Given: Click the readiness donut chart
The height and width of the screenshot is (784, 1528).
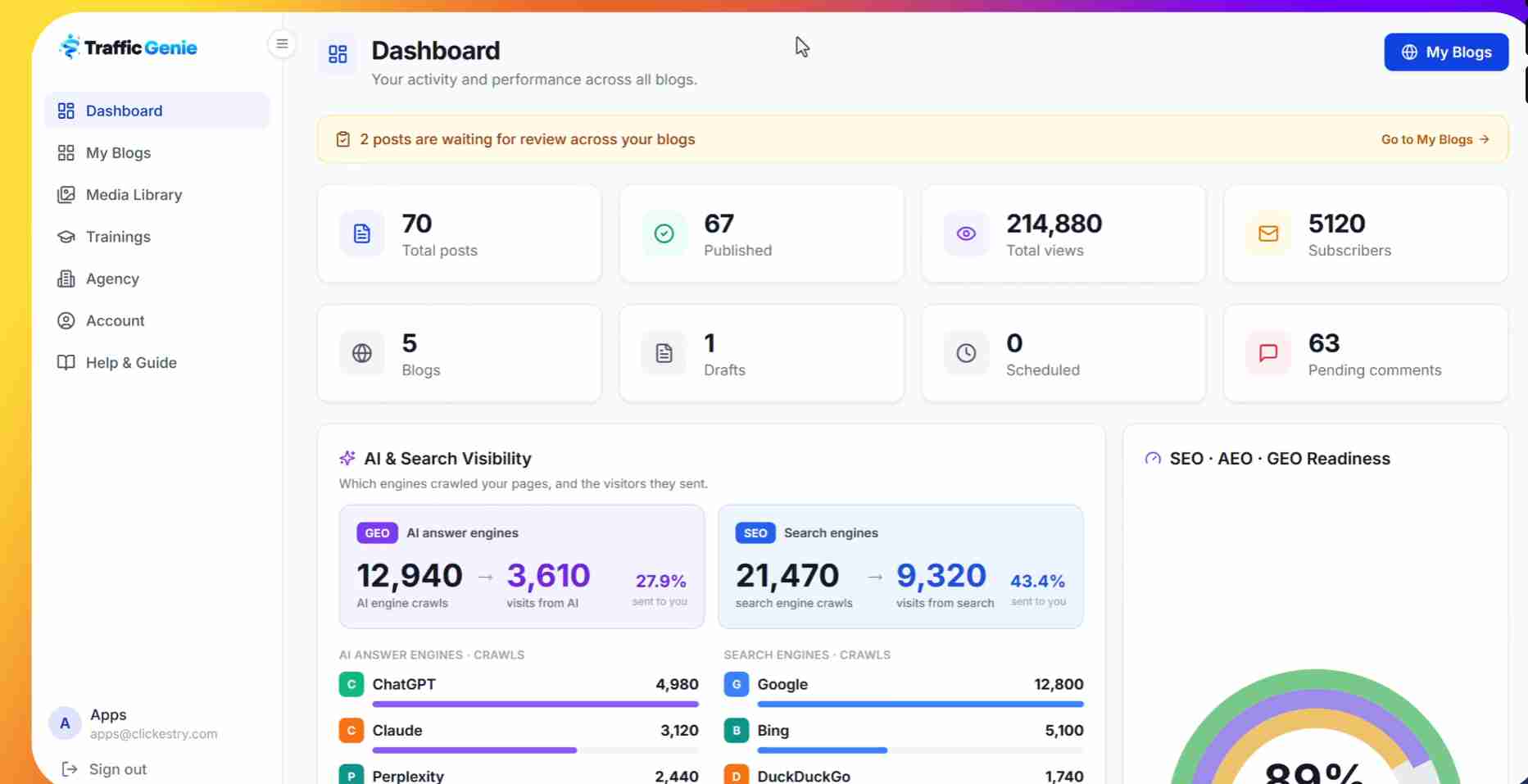Looking at the screenshot, I should (1315, 727).
